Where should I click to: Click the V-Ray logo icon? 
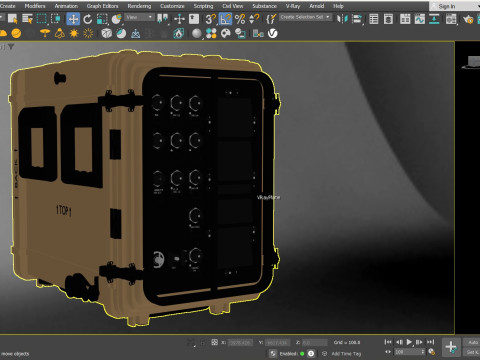273,33
